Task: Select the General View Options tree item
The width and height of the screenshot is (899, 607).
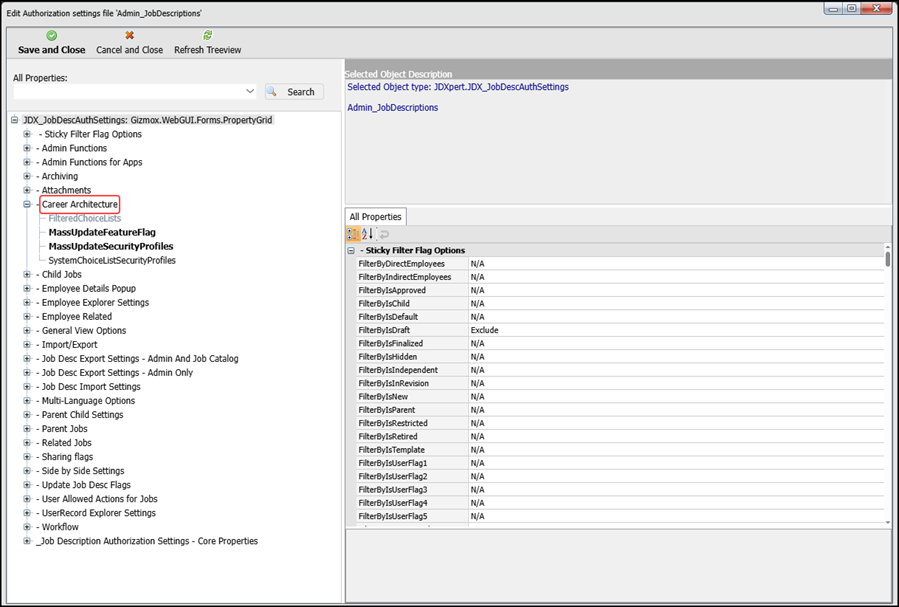Action: click(x=84, y=331)
